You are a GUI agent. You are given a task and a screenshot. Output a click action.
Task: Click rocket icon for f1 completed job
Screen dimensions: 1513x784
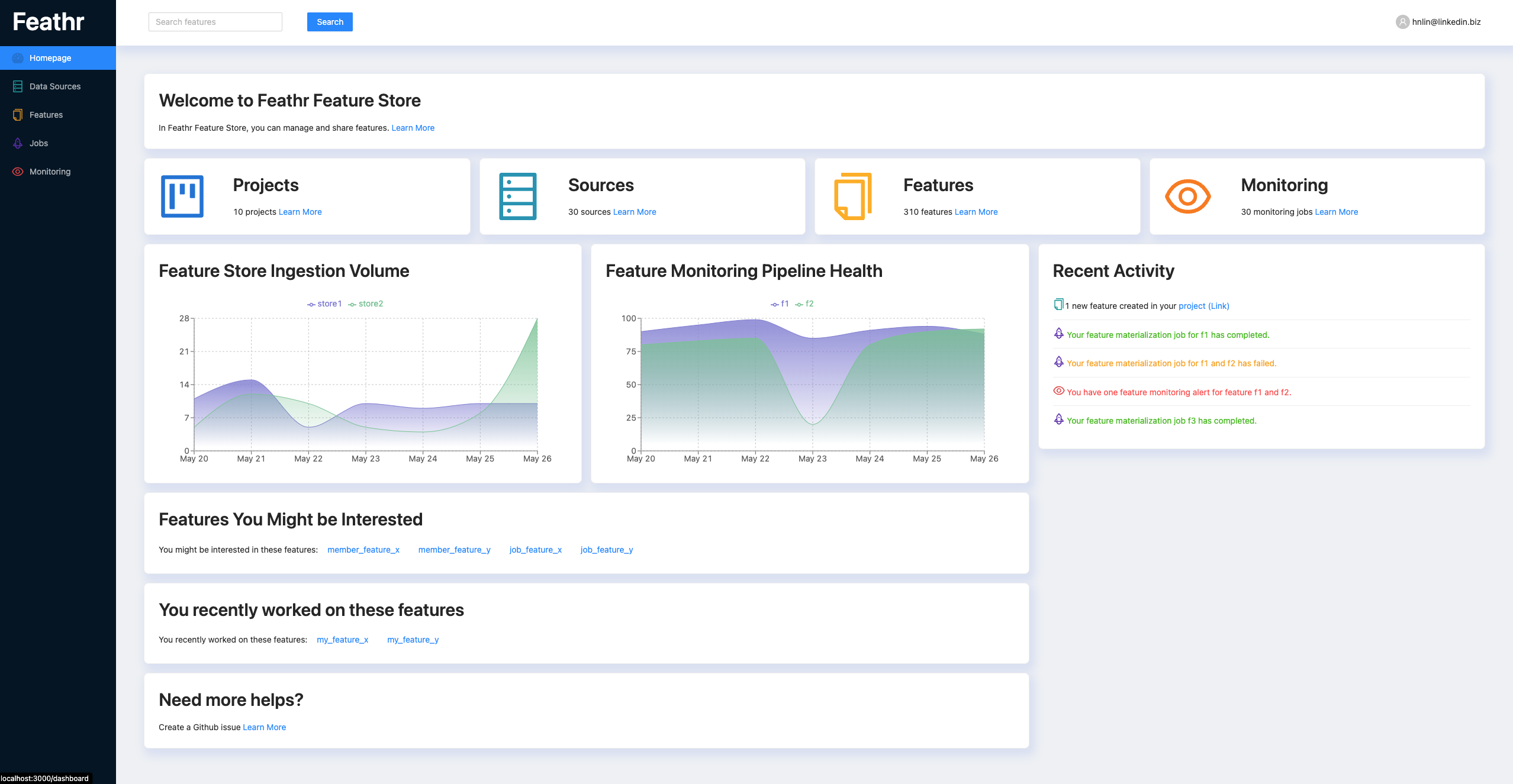(x=1059, y=333)
